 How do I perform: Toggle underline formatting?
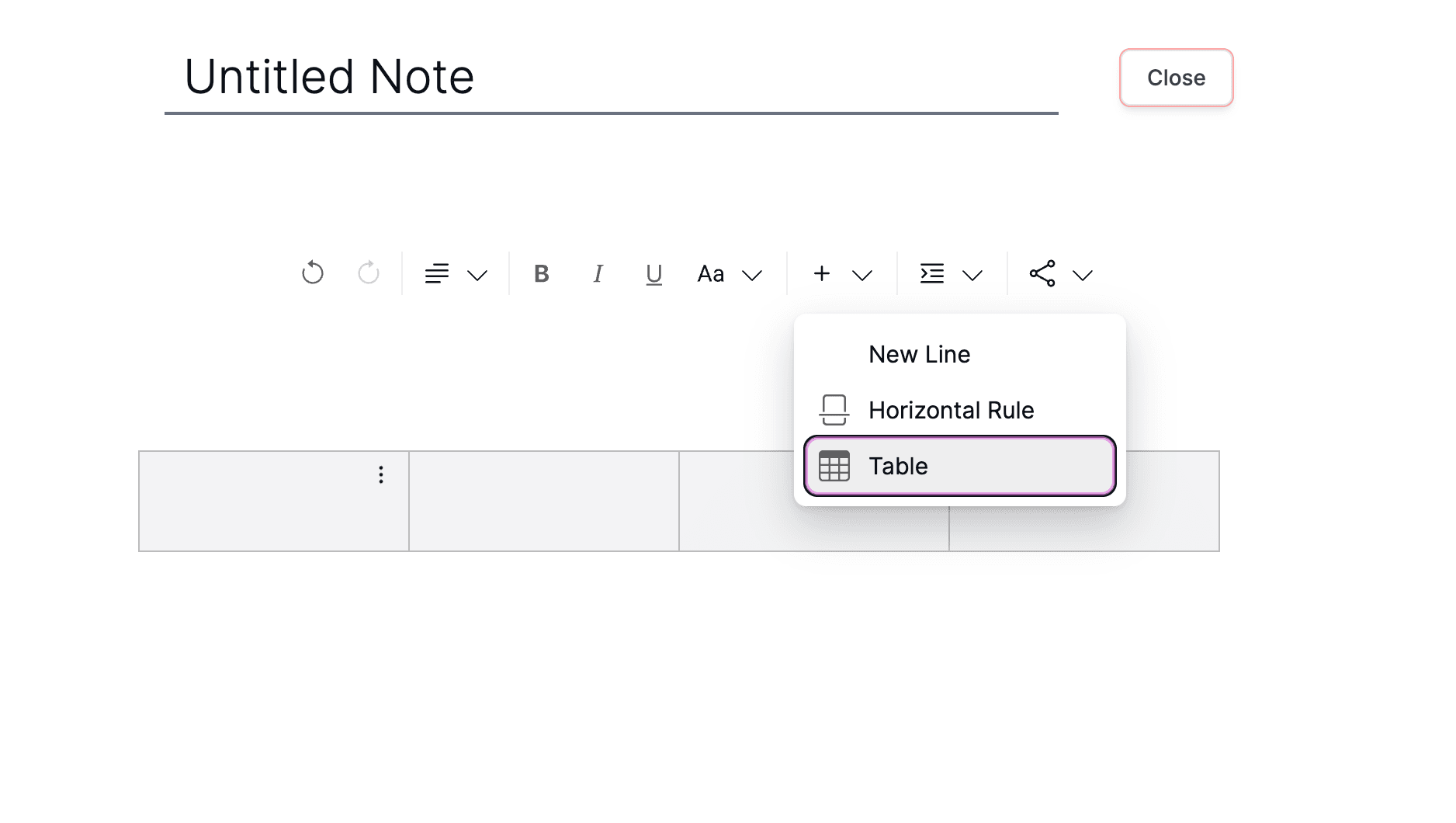click(x=654, y=274)
